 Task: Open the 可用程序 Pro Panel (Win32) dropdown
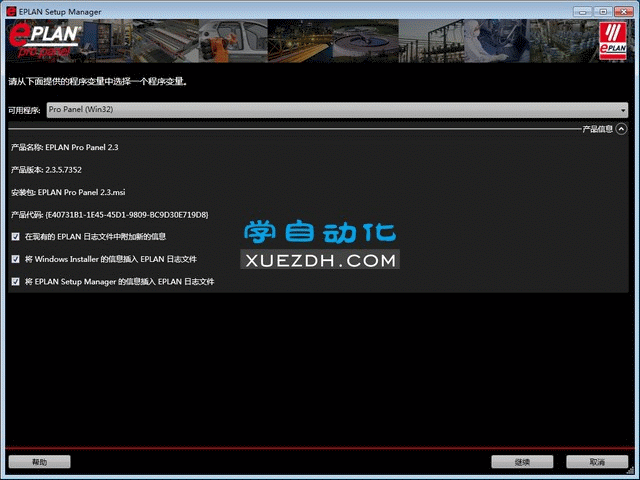[x=337, y=110]
